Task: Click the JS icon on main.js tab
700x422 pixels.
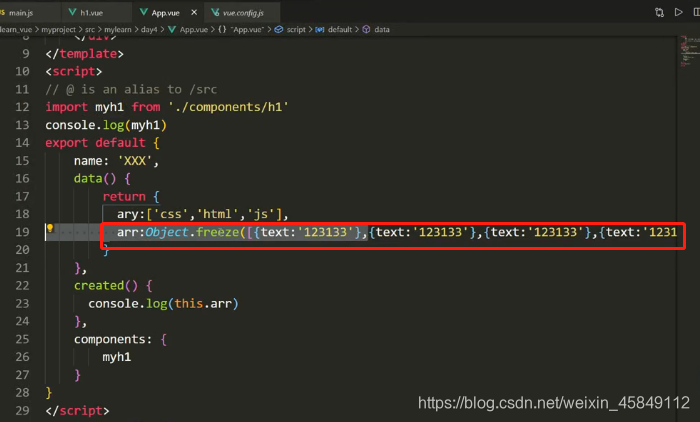Action: coord(3,12)
